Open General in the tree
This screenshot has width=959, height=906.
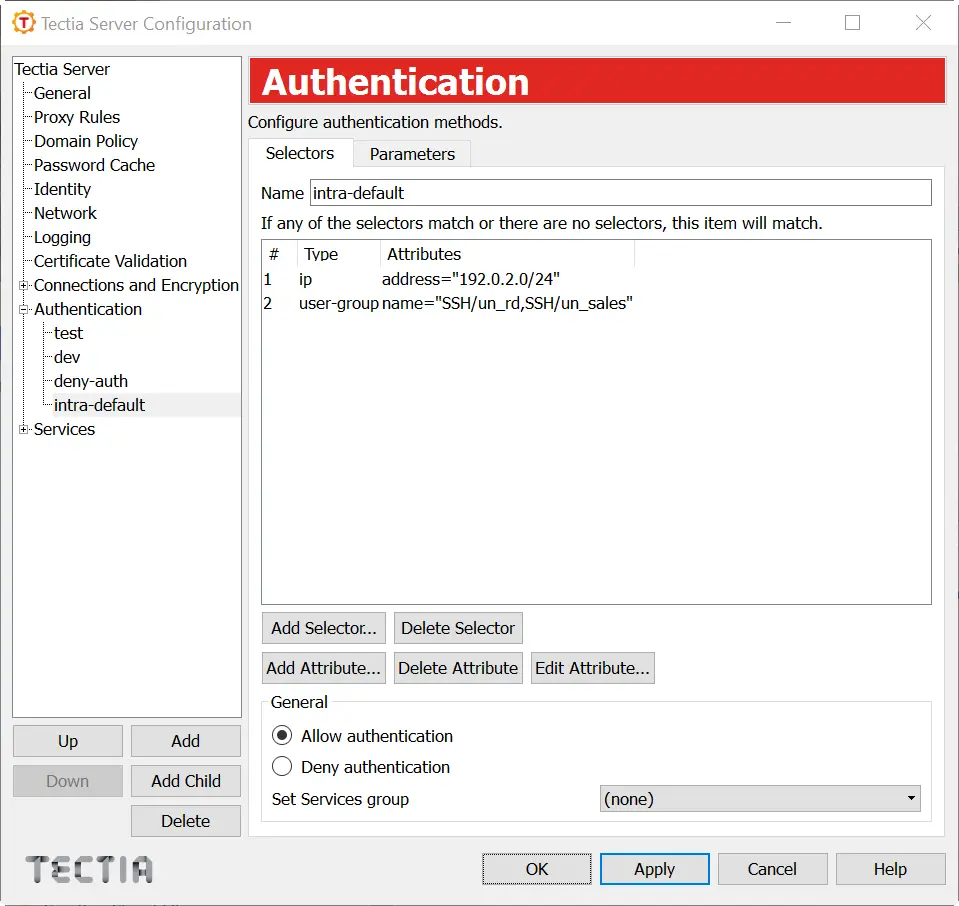(62, 93)
